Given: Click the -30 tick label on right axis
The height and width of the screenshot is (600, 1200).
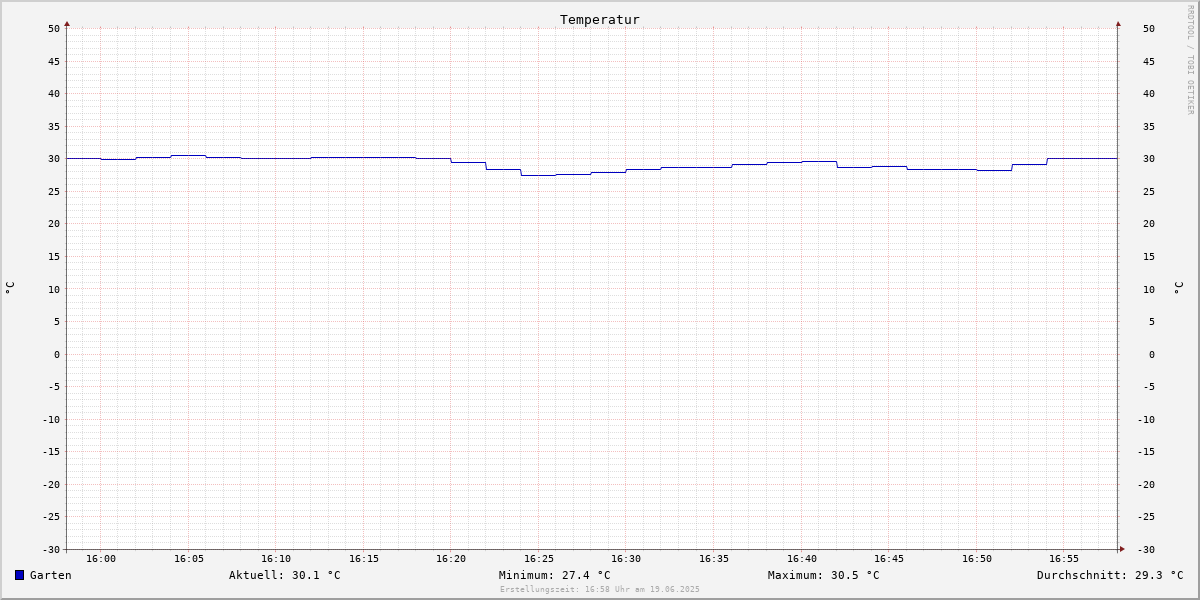Looking at the screenshot, I should tap(1146, 550).
